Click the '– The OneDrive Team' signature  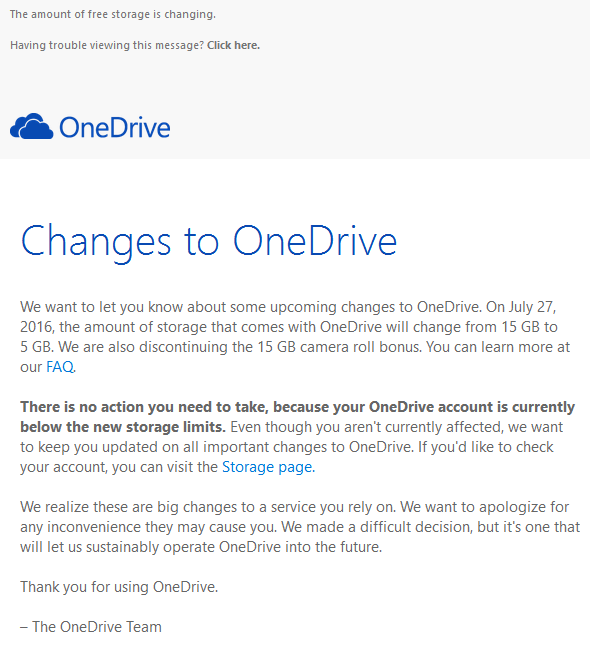click(x=91, y=627)
